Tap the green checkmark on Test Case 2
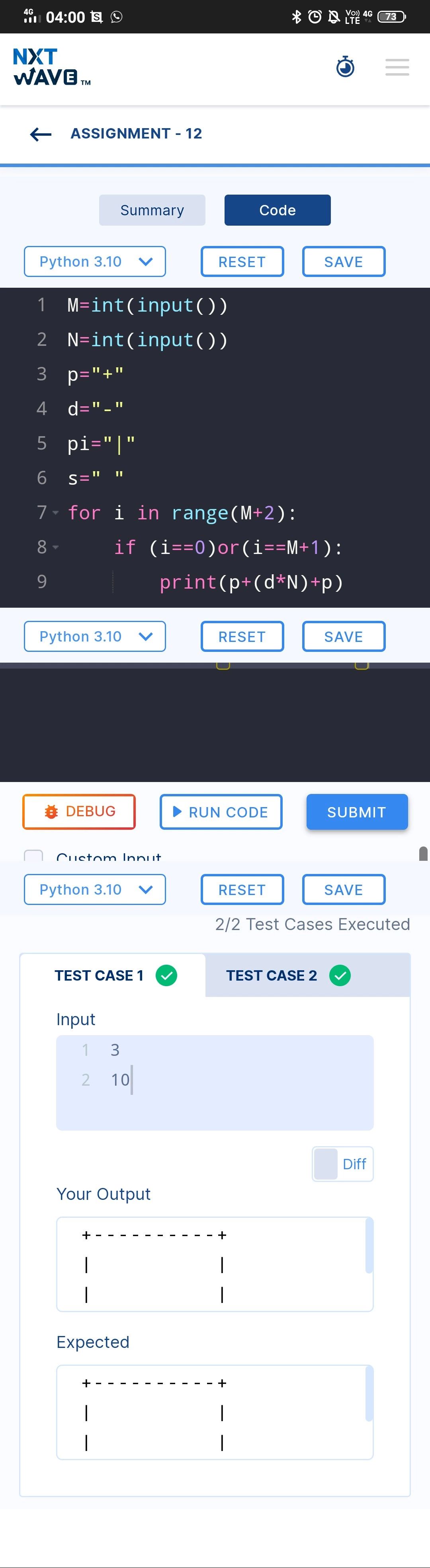Screen dimensions: 430x1568 coord(340,975)
